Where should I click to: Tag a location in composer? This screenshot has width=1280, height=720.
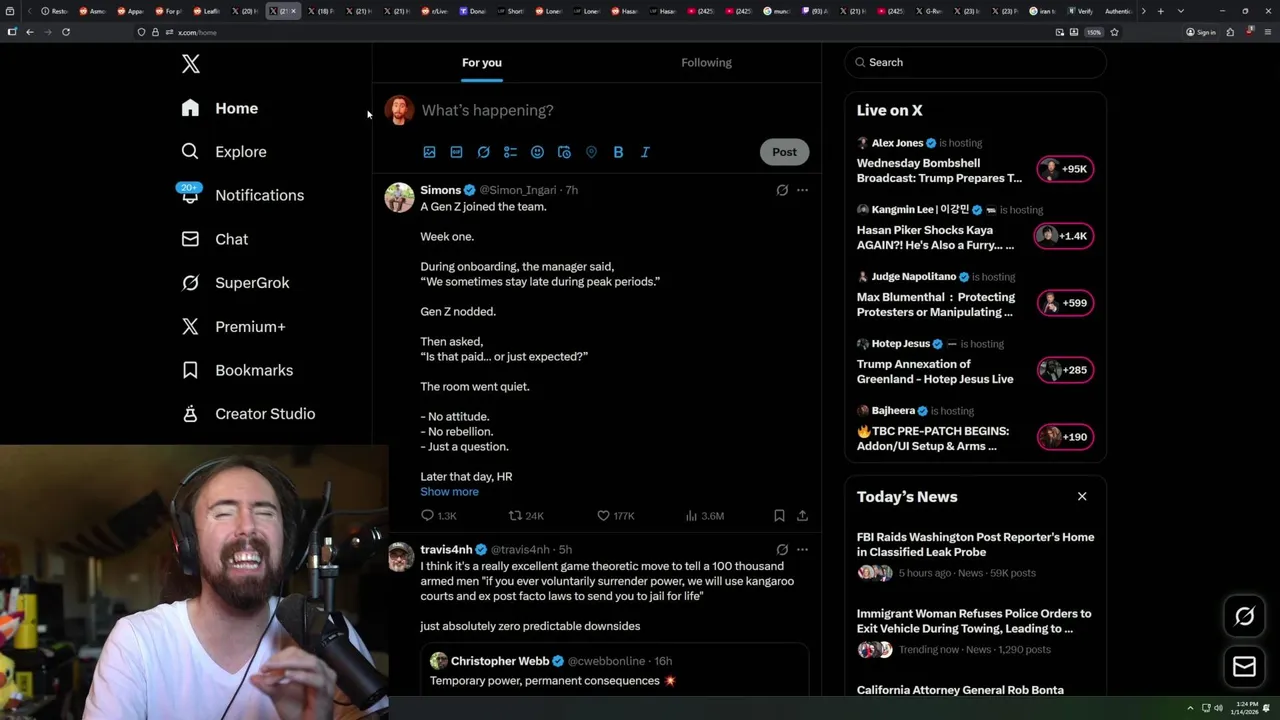pos(591,152)
